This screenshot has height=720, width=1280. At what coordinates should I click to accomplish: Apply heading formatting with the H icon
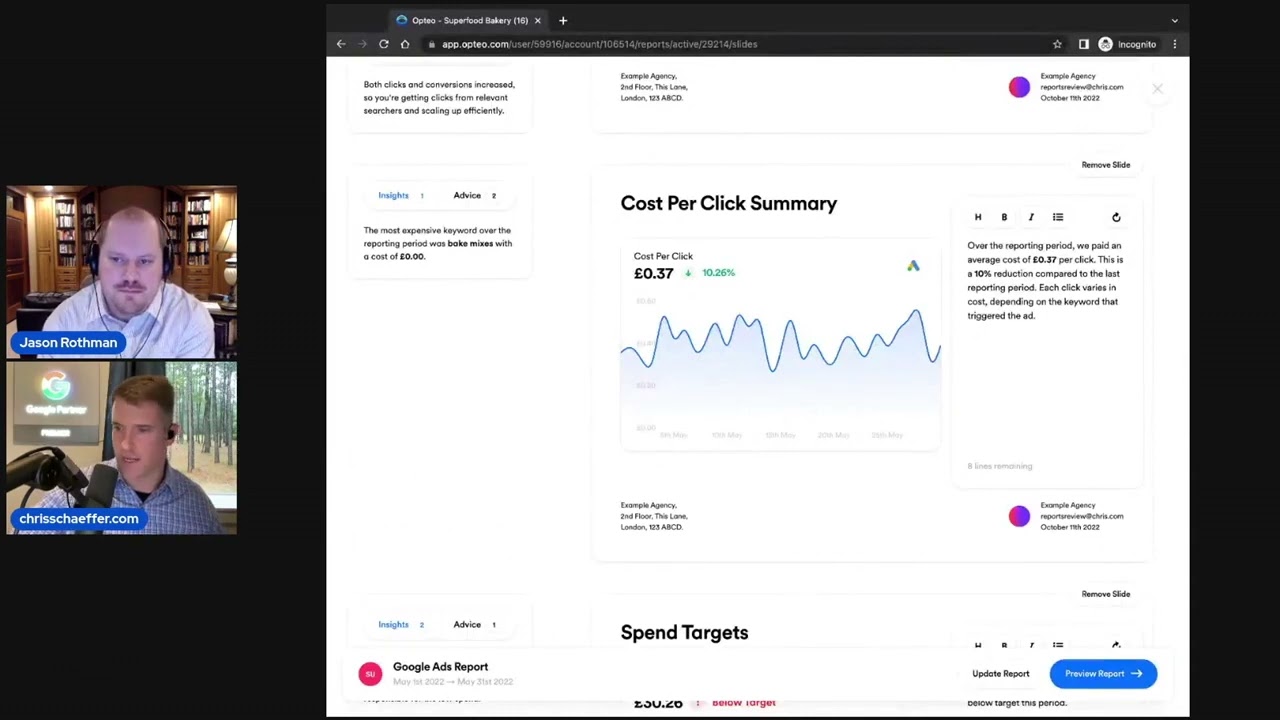click(978, 217)
